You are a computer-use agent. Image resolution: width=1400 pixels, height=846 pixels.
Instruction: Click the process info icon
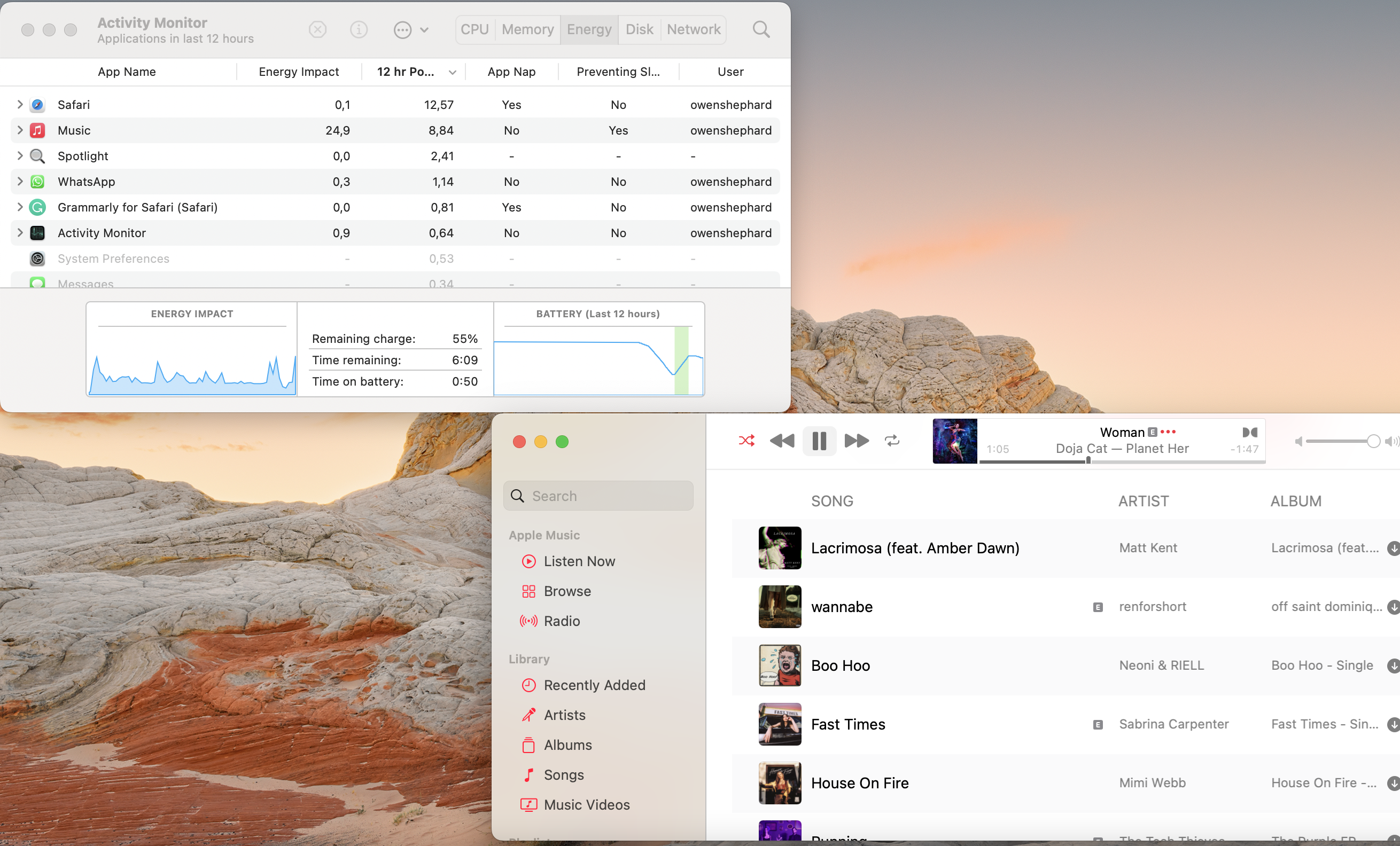point(359,29)
